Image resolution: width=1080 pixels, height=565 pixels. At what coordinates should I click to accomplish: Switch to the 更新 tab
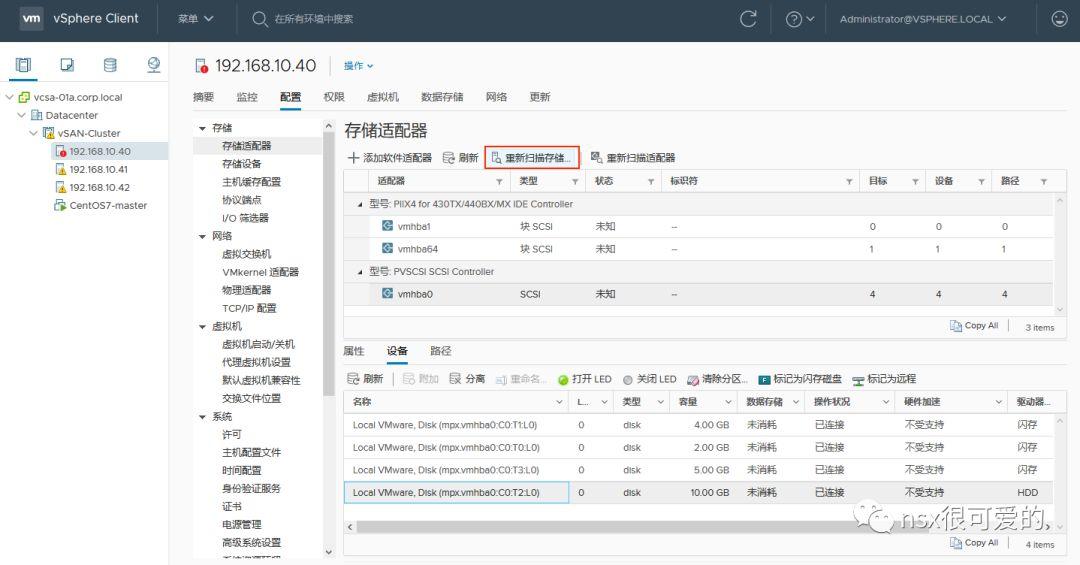pyautogui.click(x=540, y=97)
